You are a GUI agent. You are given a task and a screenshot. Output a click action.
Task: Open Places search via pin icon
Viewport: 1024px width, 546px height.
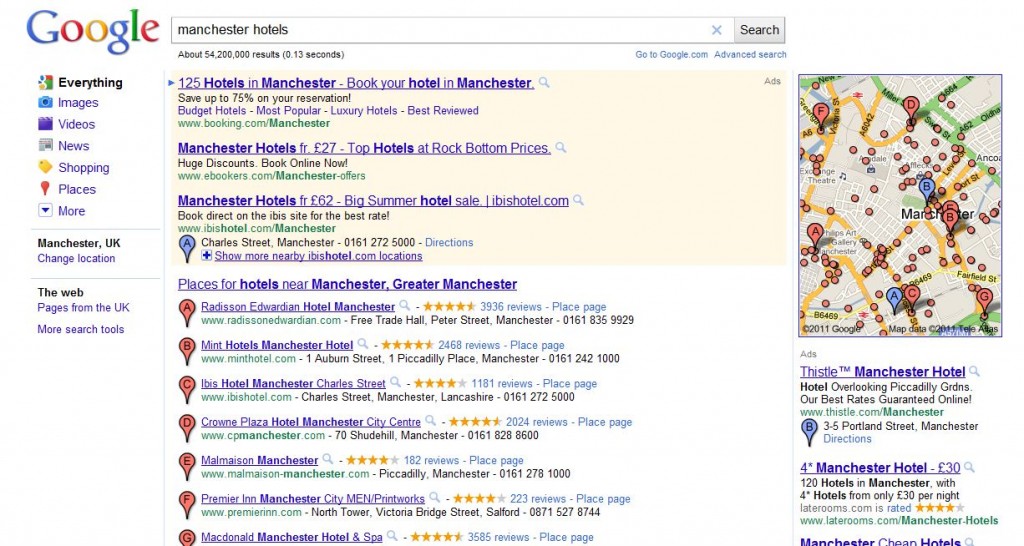pos(45,189)
